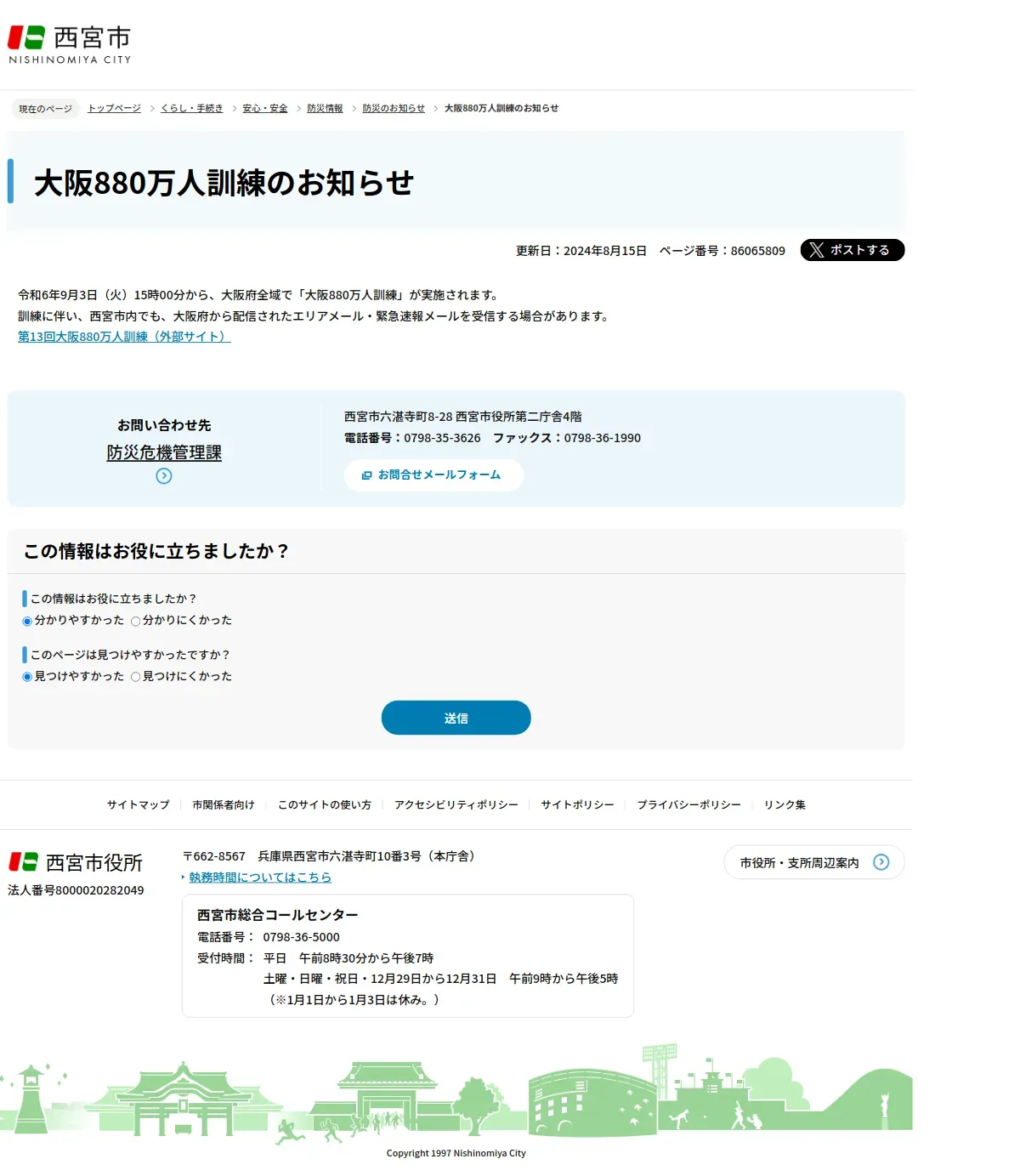Click the 市役所・支所周辺案内 button
The width and height of the screenshot is (1020, 1176).
(814, 862)
